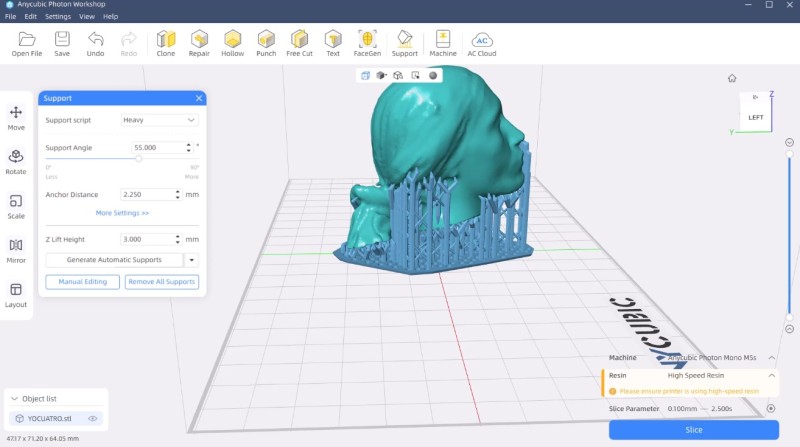
Task: Click the selection box view icon
Action: [415, 76]
